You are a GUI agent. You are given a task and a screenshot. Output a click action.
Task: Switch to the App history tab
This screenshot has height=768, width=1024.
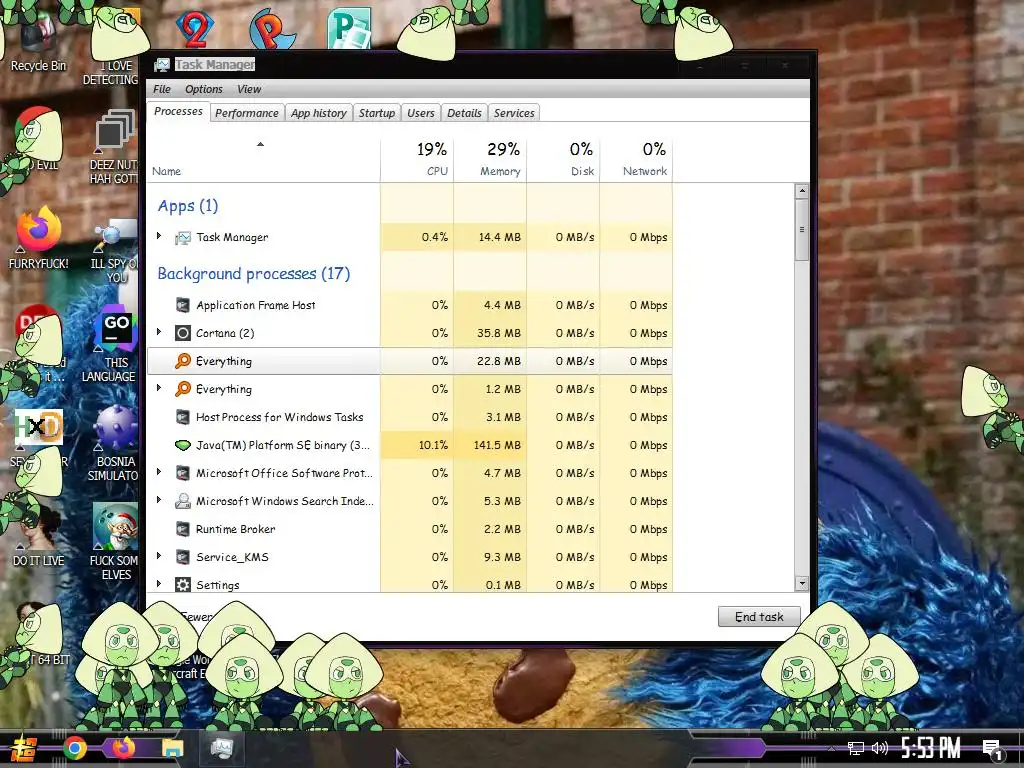click(x=319, y=113)
